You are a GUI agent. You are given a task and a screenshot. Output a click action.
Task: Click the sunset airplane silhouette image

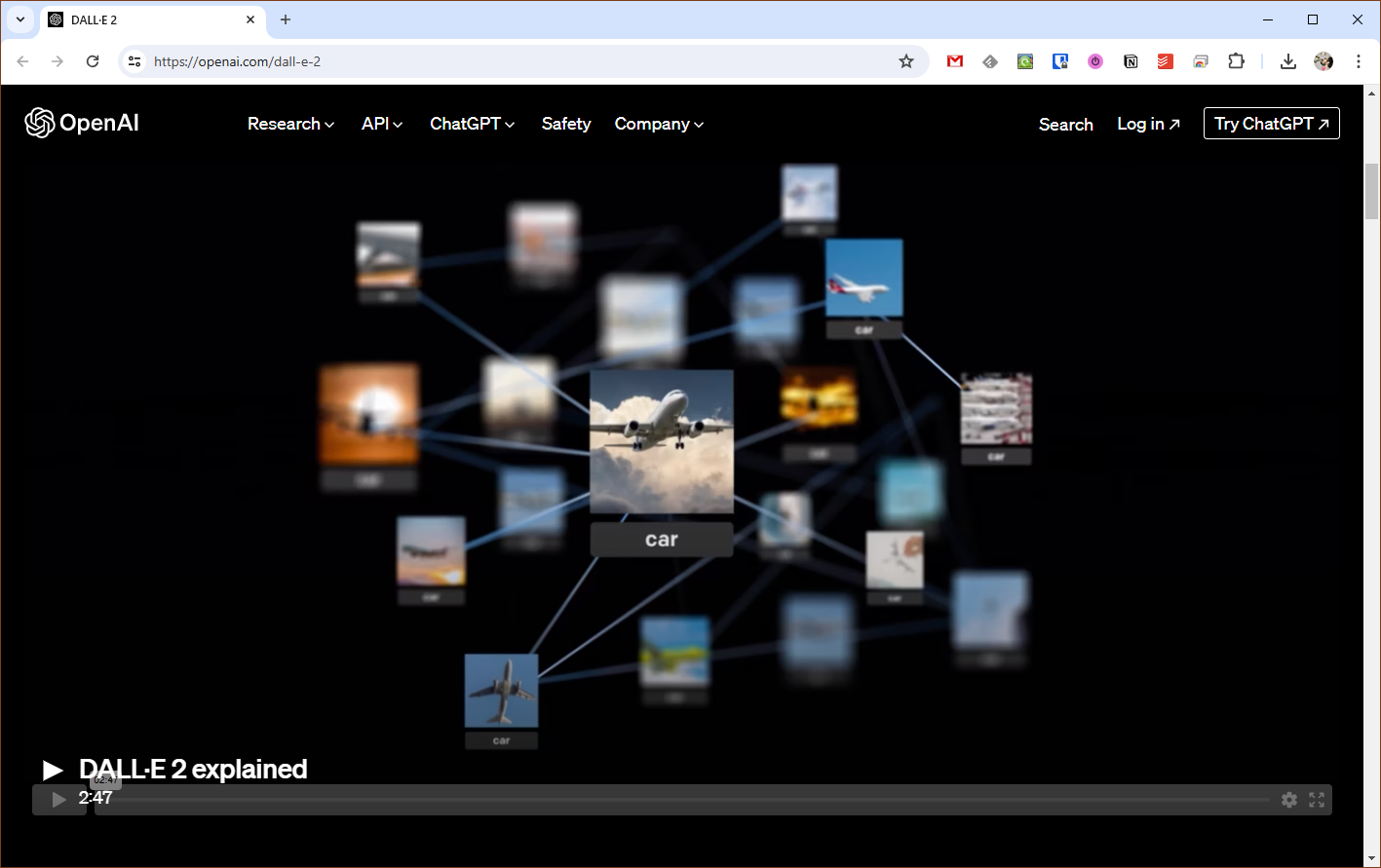click(x=368, y=413)
